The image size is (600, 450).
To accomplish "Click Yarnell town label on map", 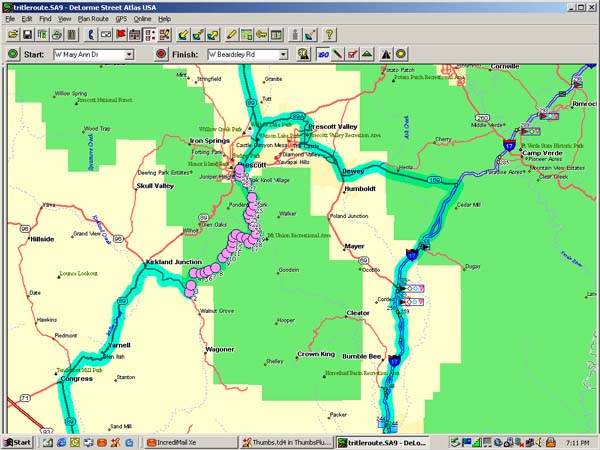I will click(119, 345).
